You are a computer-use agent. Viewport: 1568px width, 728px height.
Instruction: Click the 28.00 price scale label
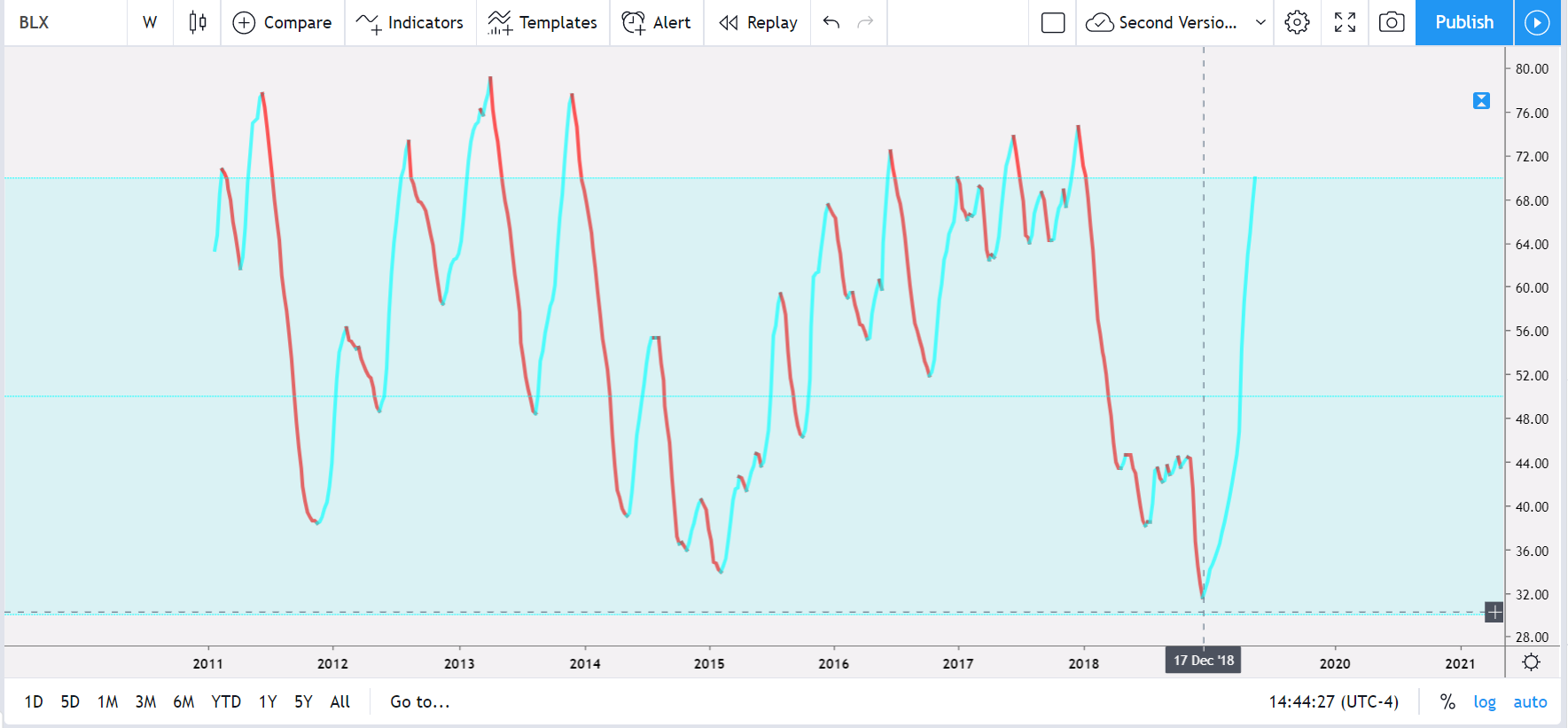point(1532,638)
